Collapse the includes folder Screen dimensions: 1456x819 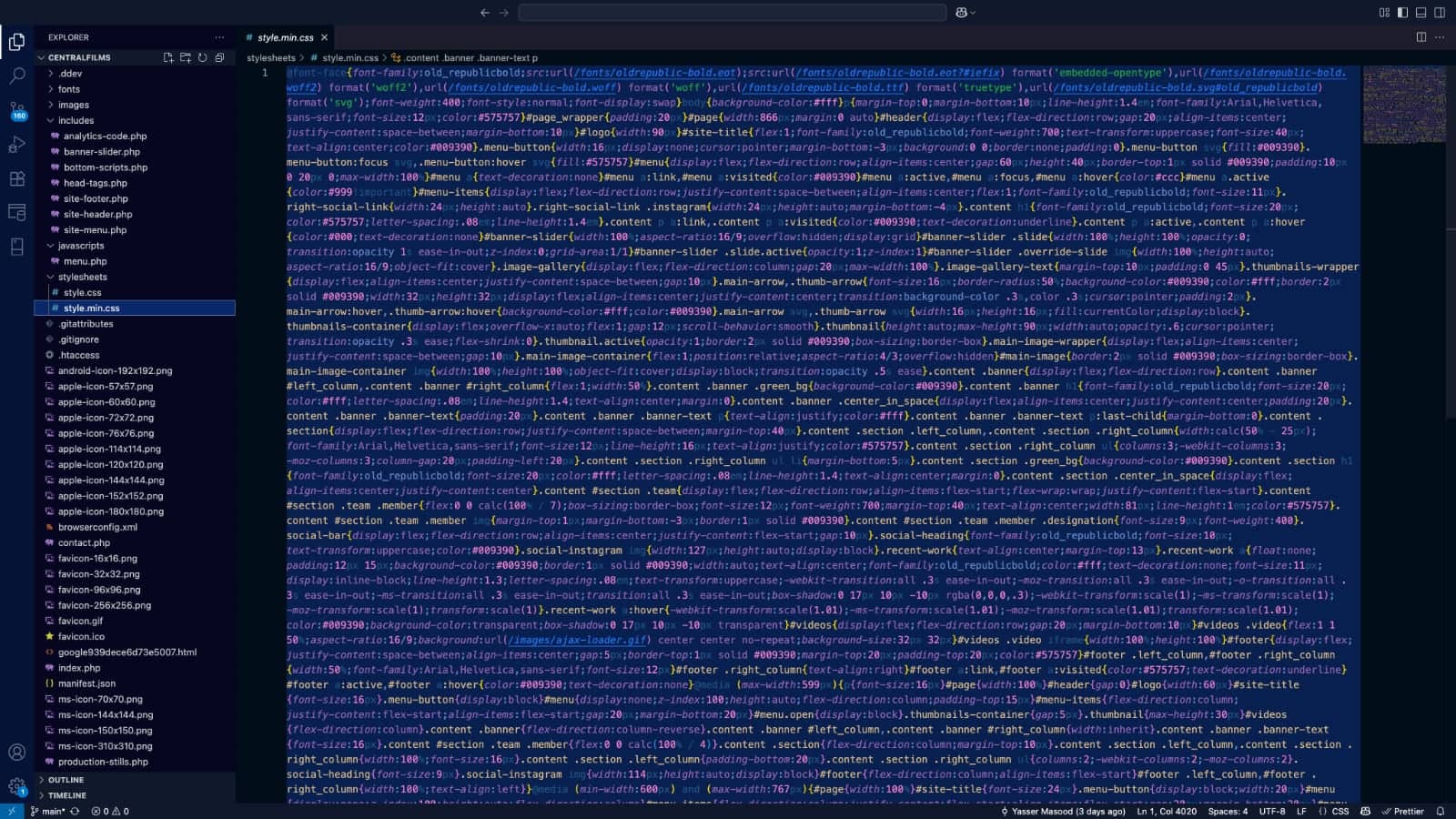click(x=76, y=120)
